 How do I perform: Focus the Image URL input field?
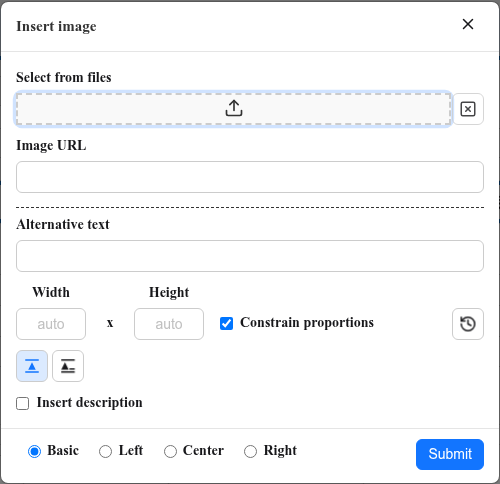point(250,177)
